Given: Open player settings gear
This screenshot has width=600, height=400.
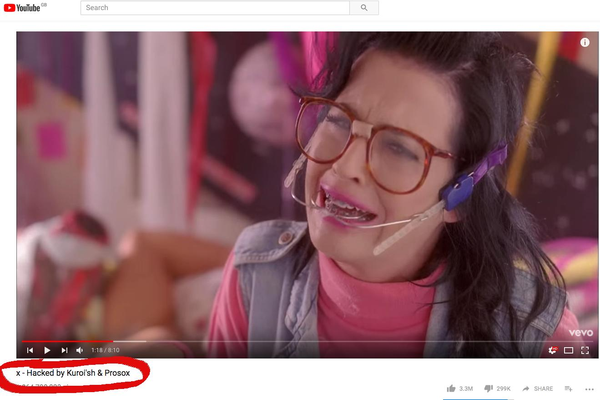Looking at the screenshot, I should point(552,350).
